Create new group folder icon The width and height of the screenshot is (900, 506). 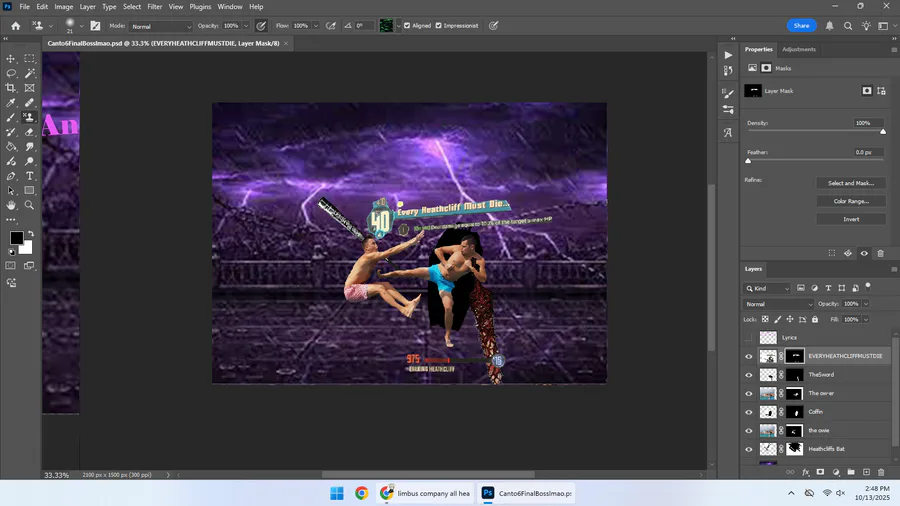(851, 472)
